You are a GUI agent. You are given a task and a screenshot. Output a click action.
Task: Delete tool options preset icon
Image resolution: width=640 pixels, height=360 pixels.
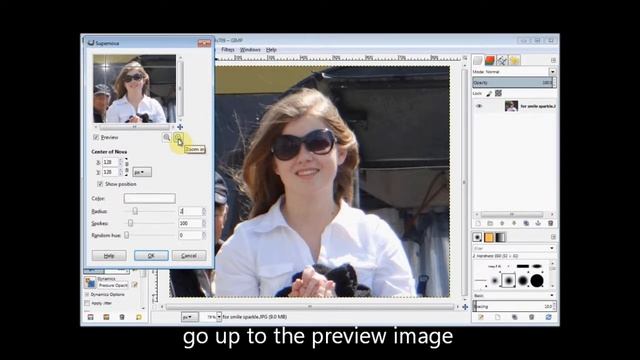(122, 317)
